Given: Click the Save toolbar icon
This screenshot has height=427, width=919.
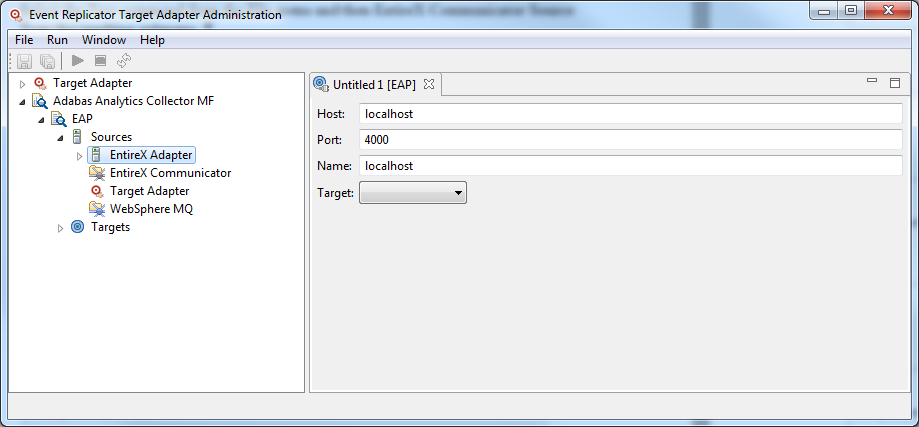Looking at the screenshot, I should click(25, 61).
